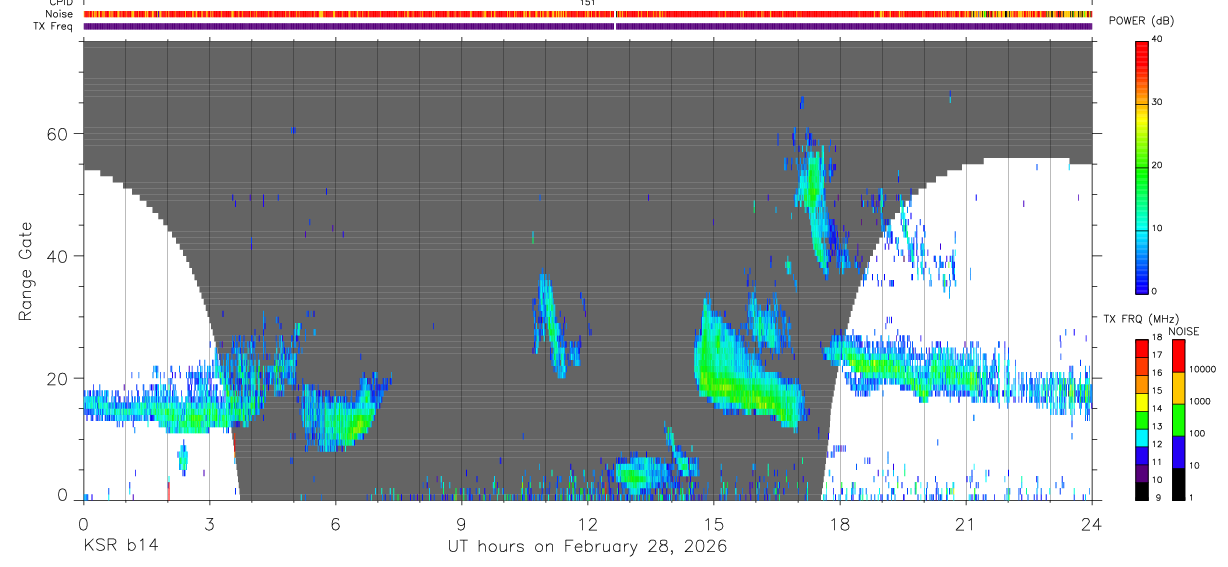
Task: Click the hour "12" tick on the time axis
Action: point(587,524)
